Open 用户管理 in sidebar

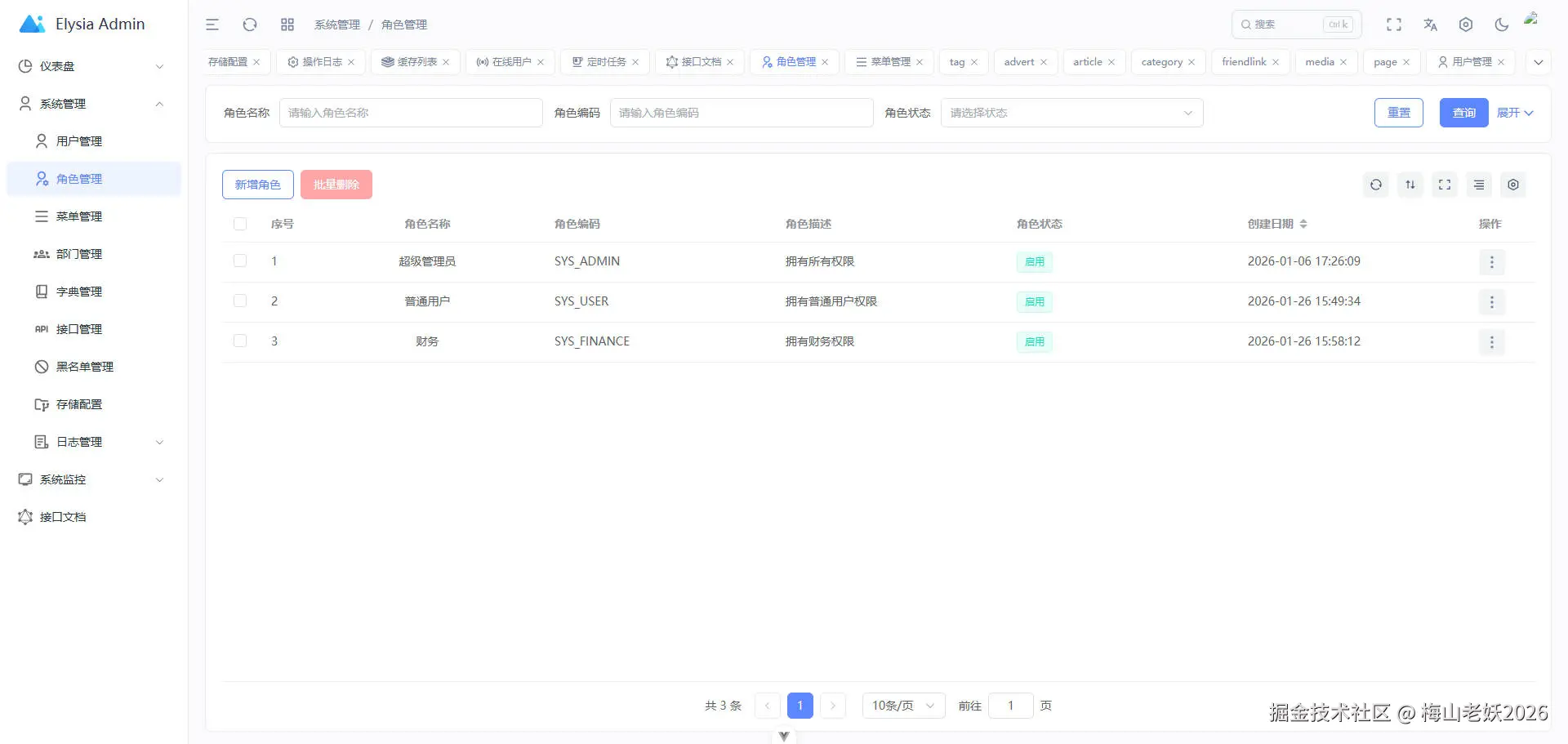click(94, 141)
